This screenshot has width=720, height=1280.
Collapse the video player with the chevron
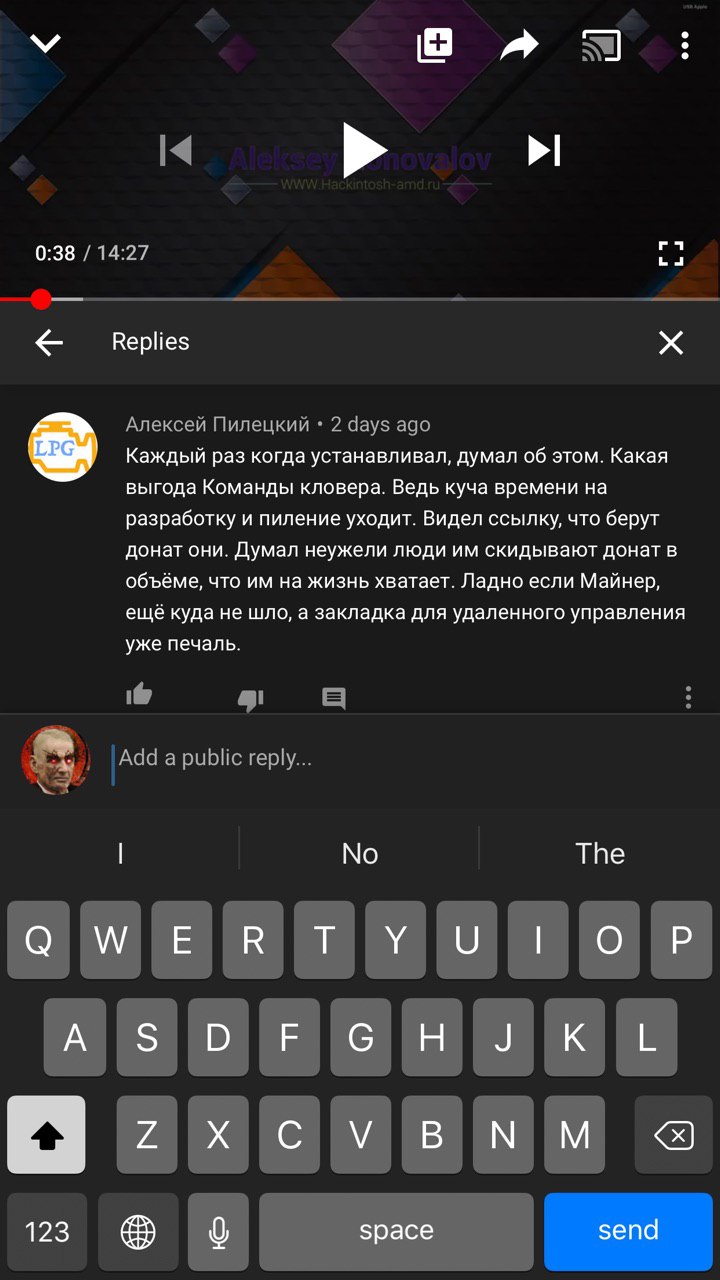coord(46,44)
